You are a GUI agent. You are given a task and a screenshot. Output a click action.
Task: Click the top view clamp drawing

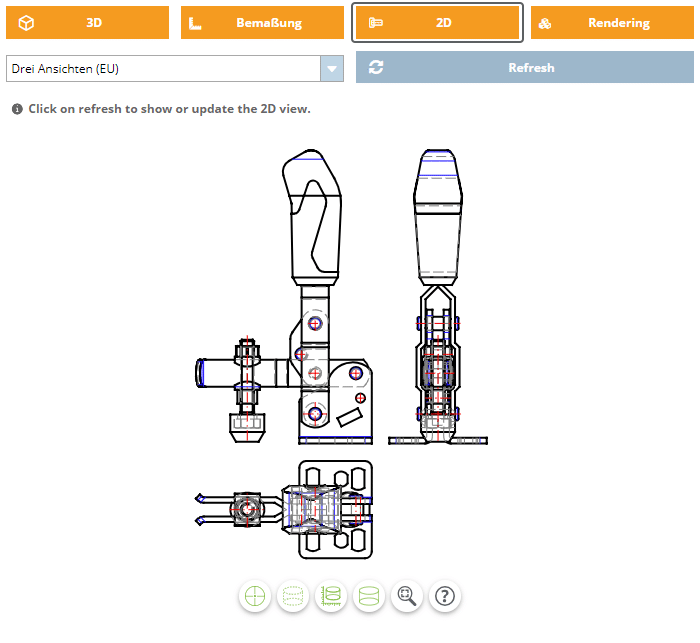pos(284,509)
